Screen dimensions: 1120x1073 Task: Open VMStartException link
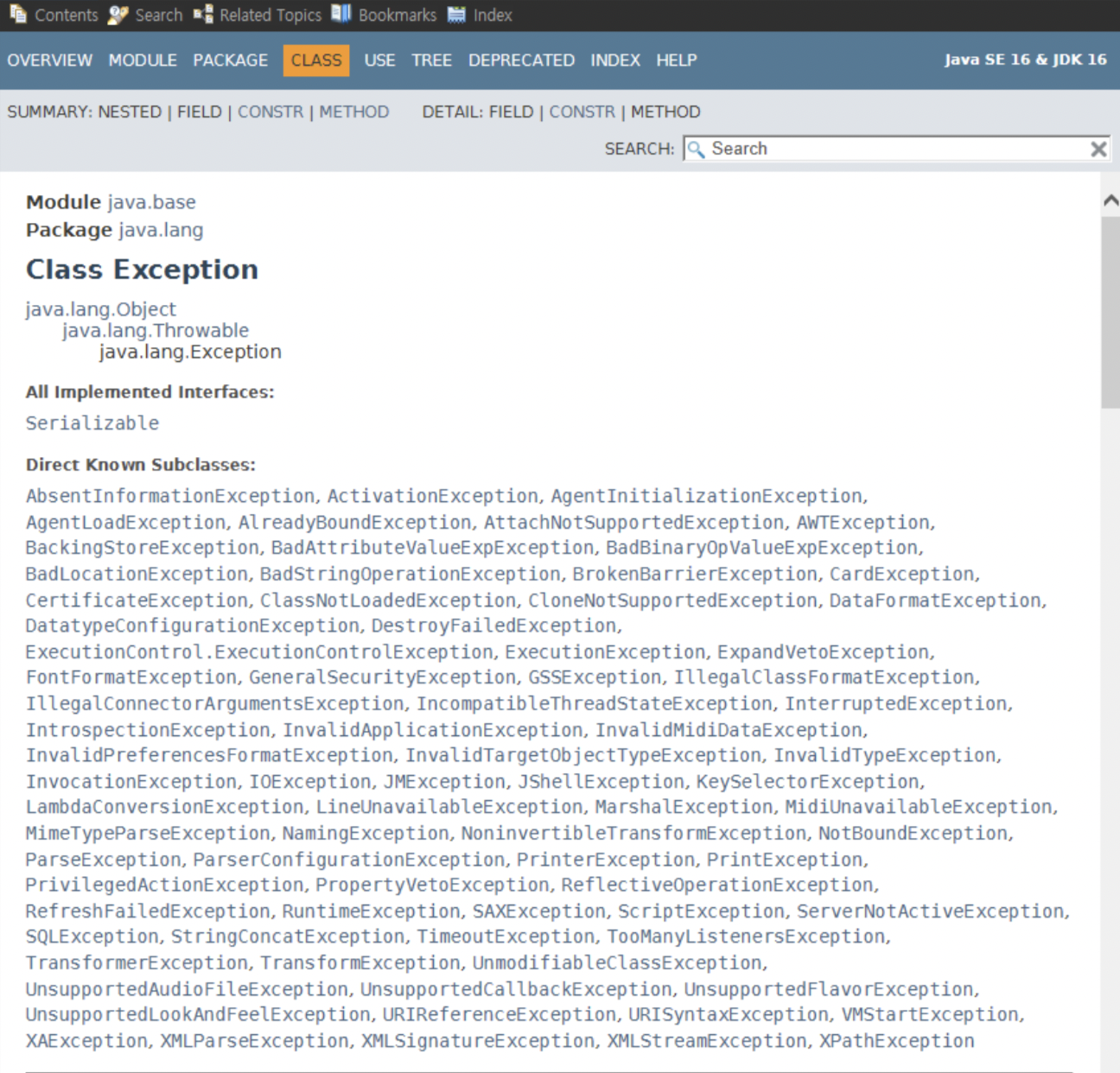[930, 1015]
